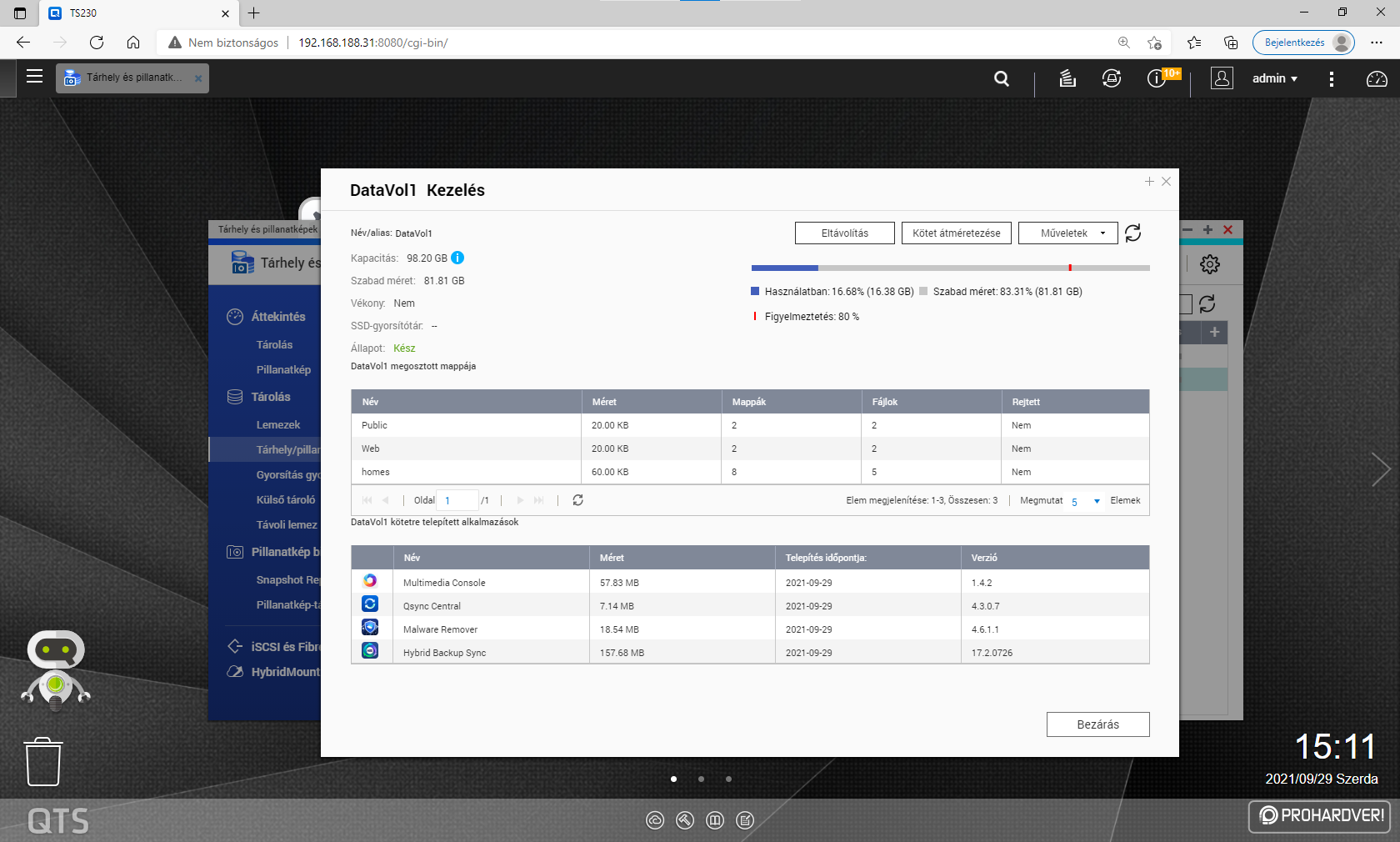Click the Méret column header in shared folders
Viewport: 1400px width, 842px height.
click(x=651, y=402)
